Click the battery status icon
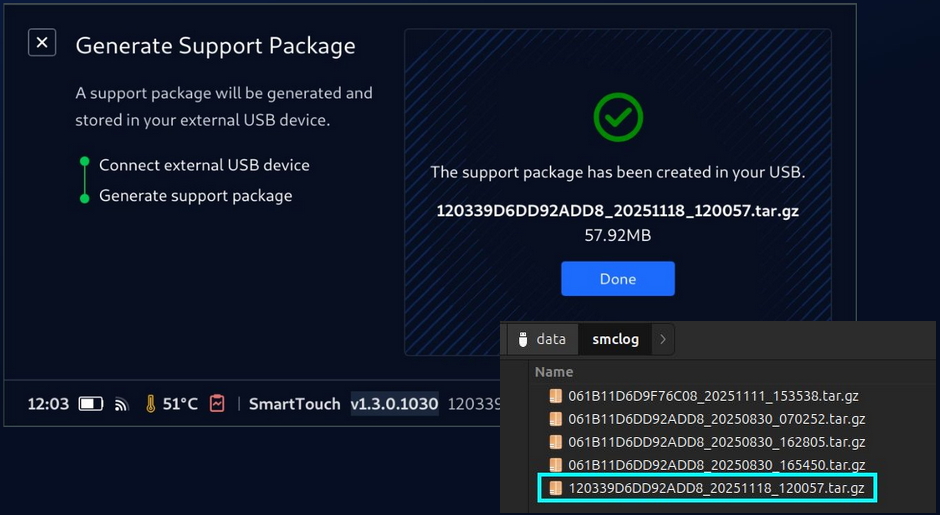The image size is (940, 515). (x=91, y=404)
